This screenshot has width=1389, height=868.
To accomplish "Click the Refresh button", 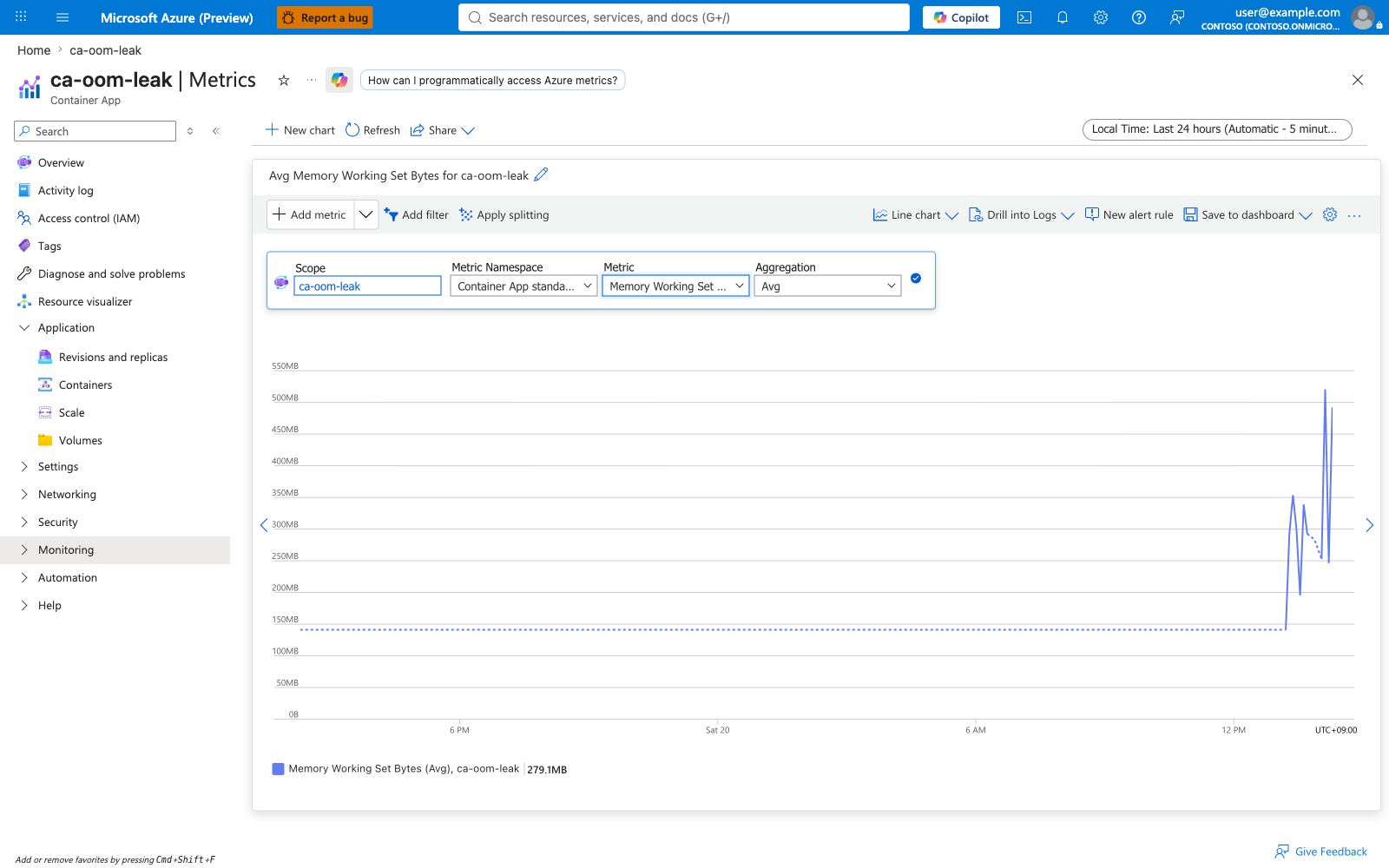I will 373,130.
